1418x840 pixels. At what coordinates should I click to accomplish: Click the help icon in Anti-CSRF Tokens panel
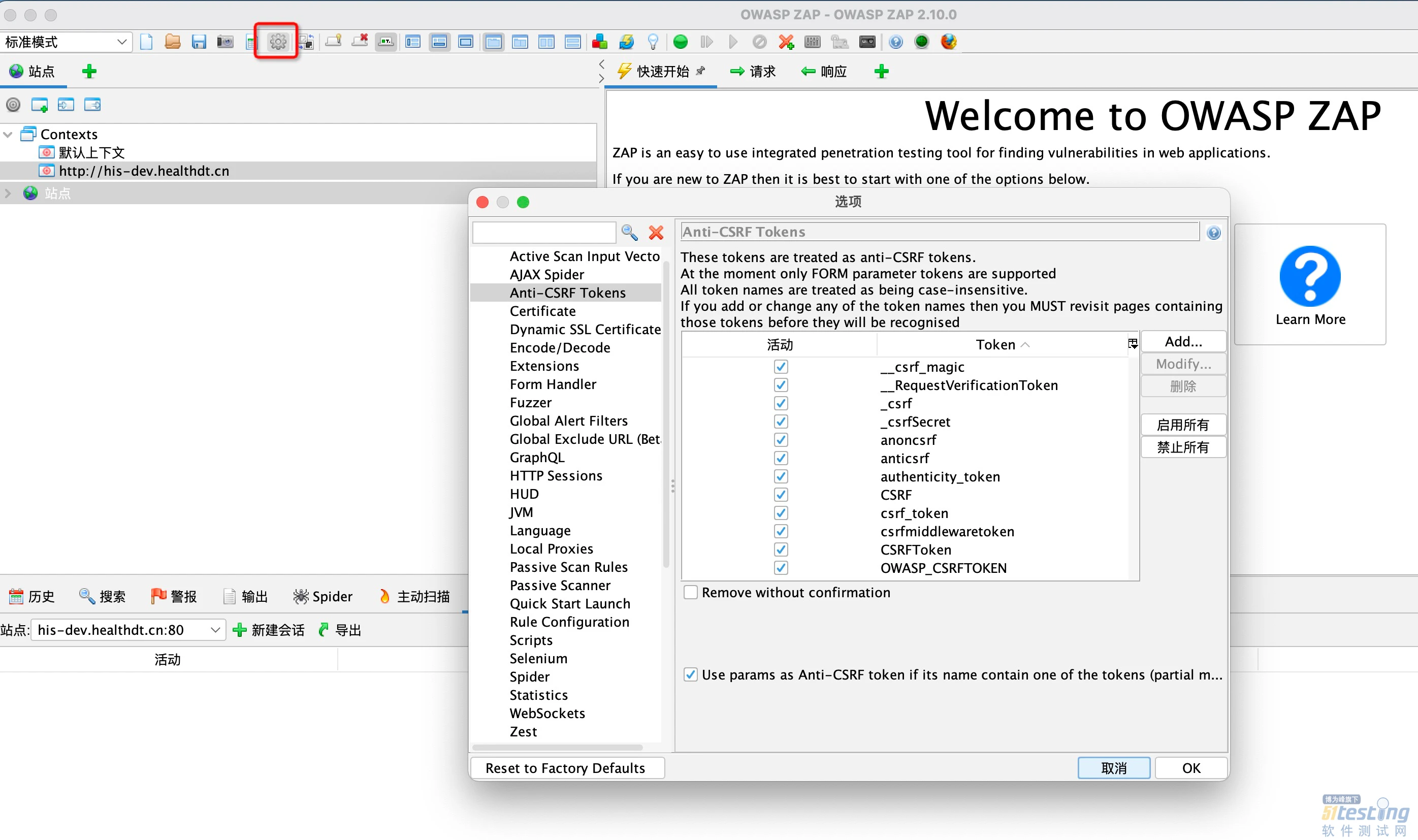point(1213,233)
